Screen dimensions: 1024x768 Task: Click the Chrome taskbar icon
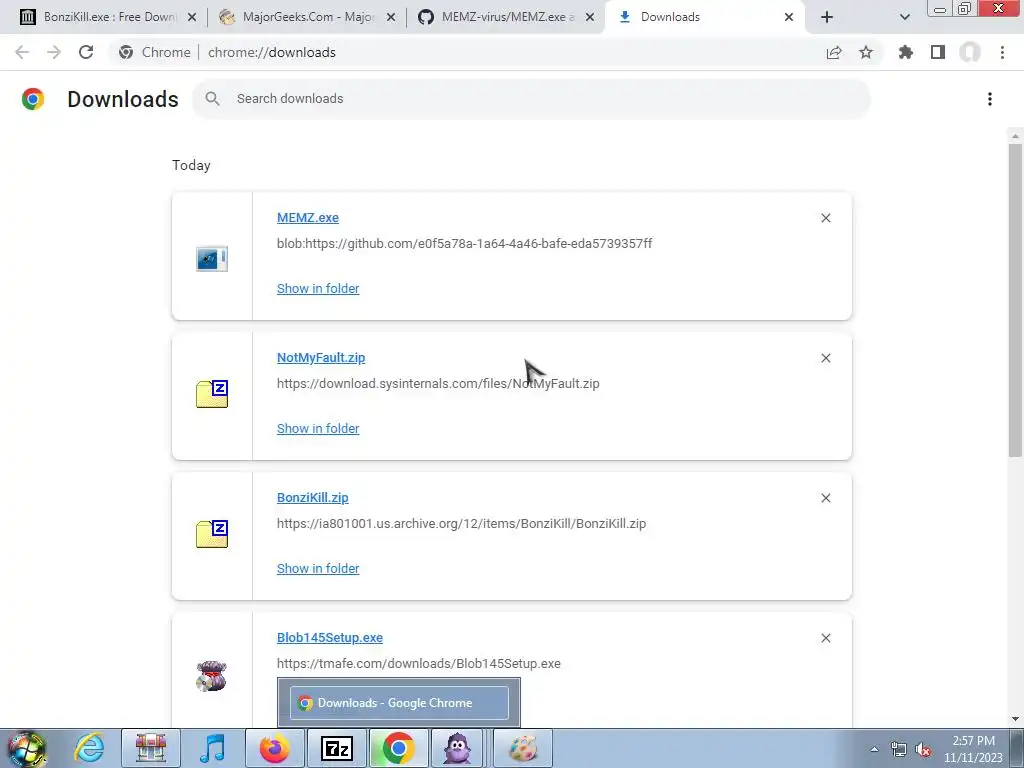[x=398, y=748]
